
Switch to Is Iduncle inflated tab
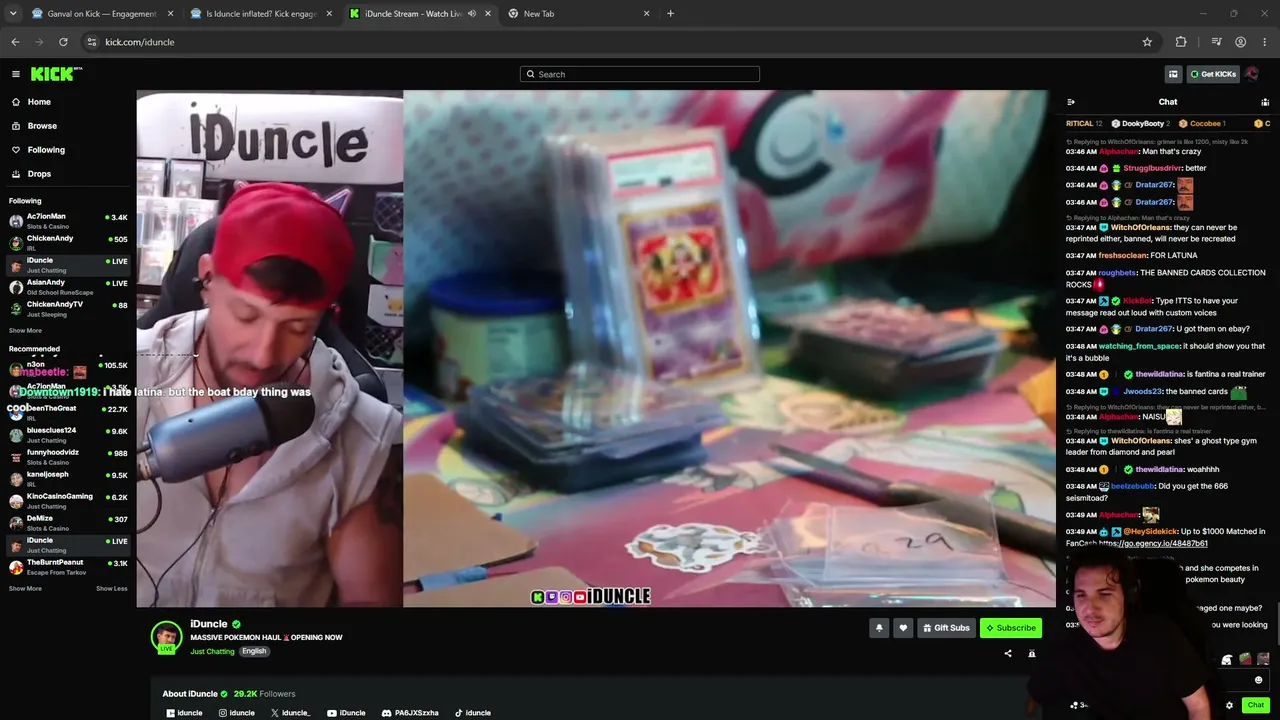263,14
